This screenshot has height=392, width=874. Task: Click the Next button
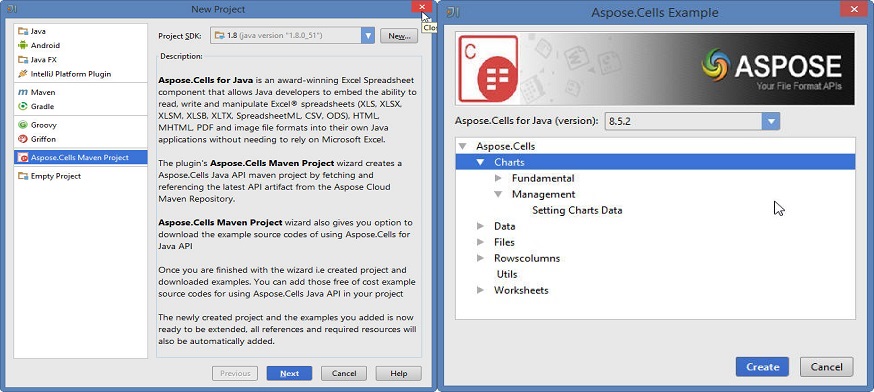[x=289, y=374]
